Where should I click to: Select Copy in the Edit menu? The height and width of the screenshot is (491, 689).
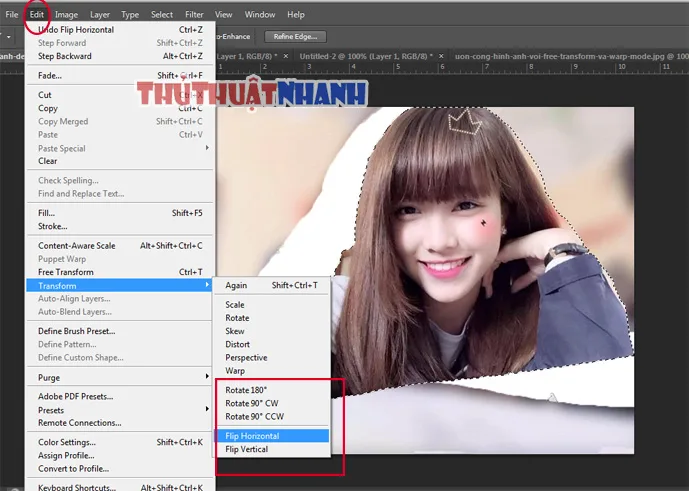120,108
